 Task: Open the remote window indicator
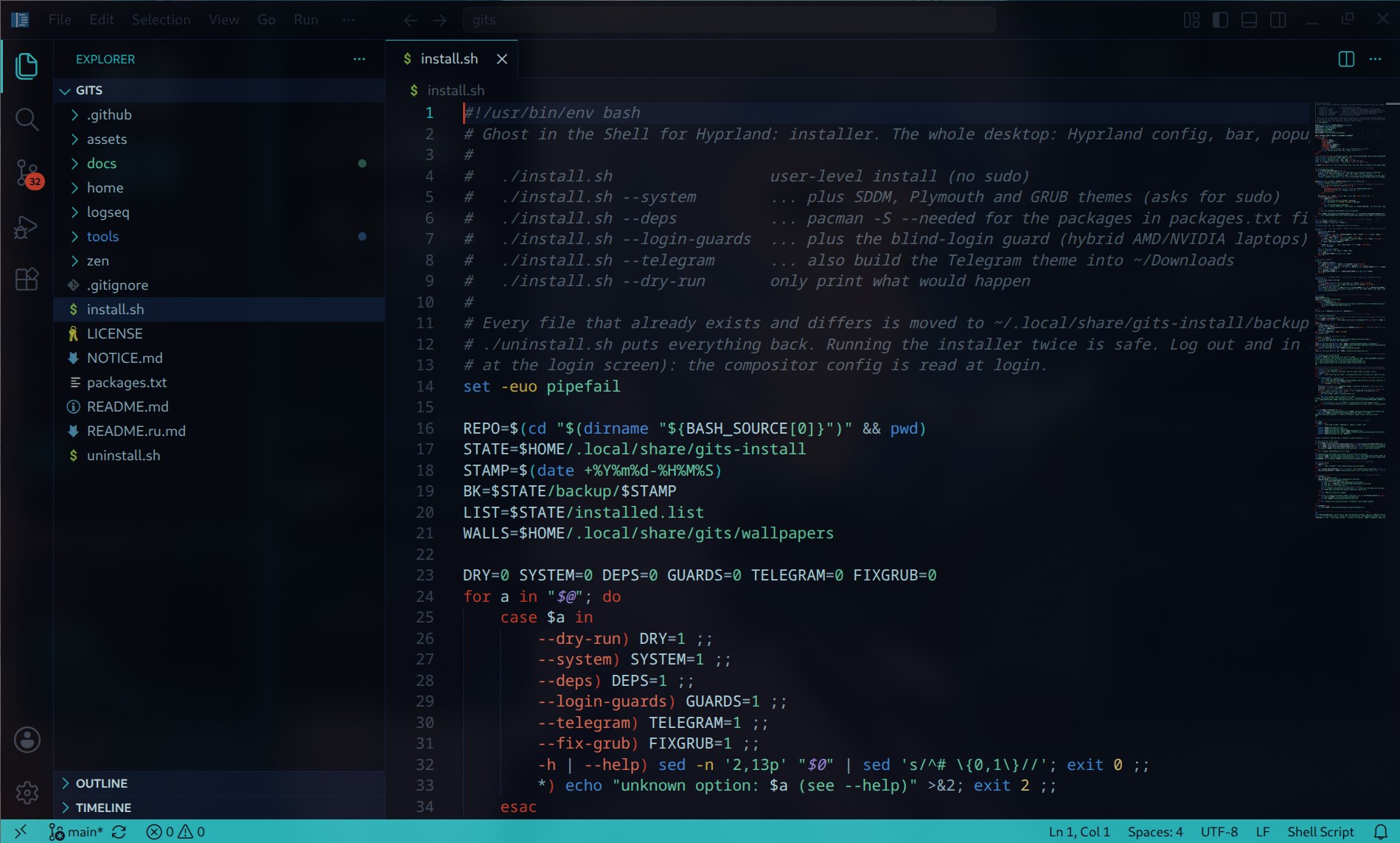click(20, 831)
